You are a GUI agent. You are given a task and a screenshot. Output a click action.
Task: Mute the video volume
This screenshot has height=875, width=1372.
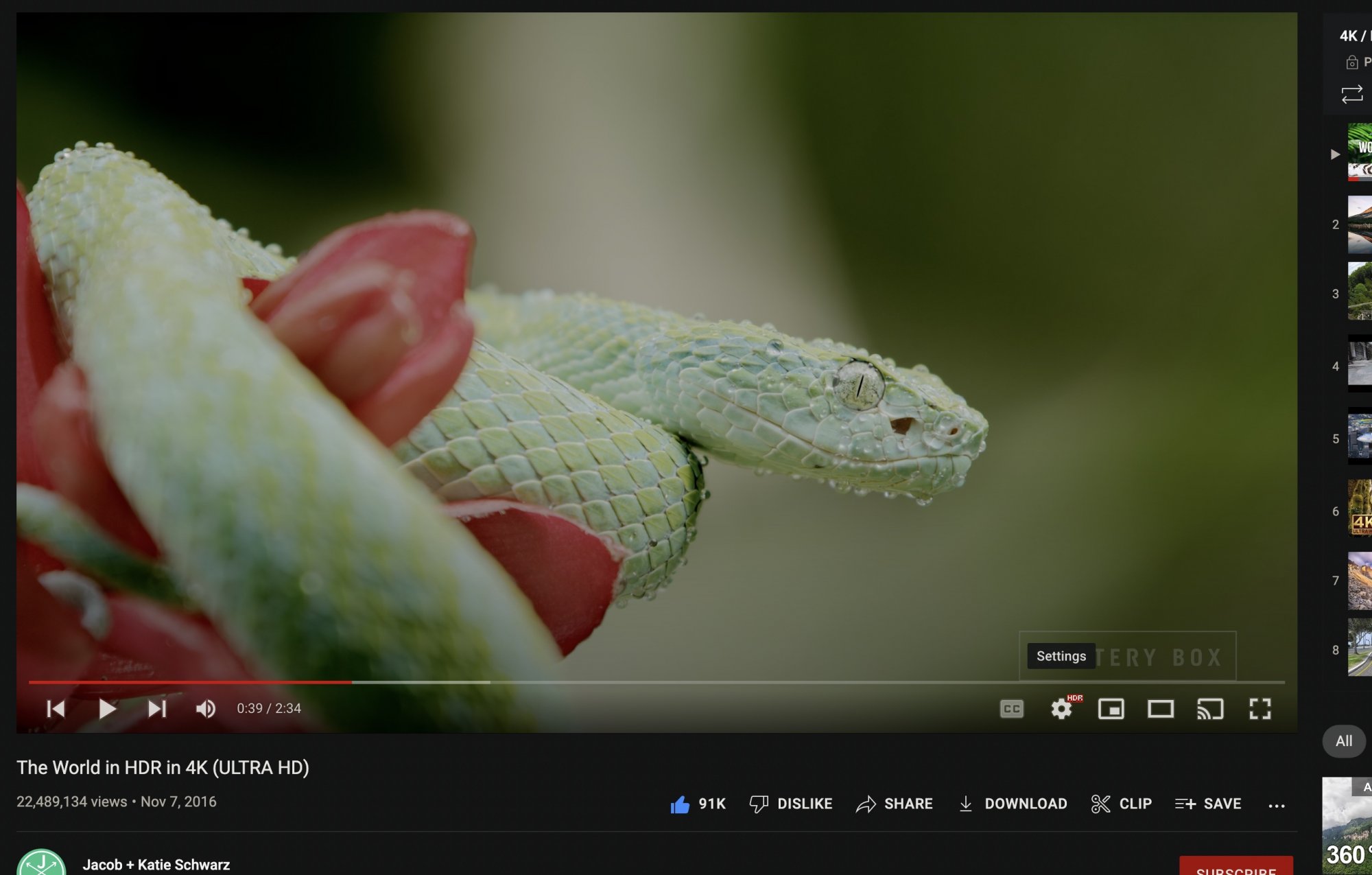(205, 708)
